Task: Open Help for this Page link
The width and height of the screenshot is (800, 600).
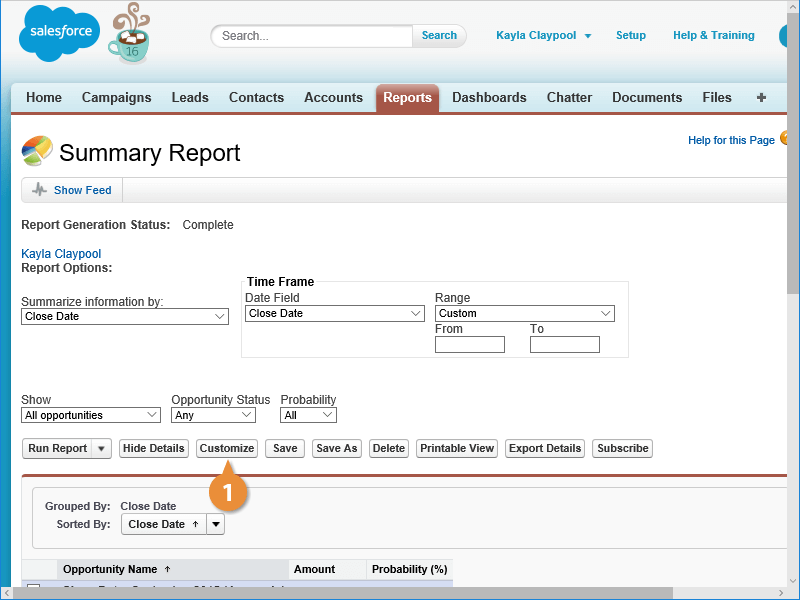Action: (x=731, y=140)
